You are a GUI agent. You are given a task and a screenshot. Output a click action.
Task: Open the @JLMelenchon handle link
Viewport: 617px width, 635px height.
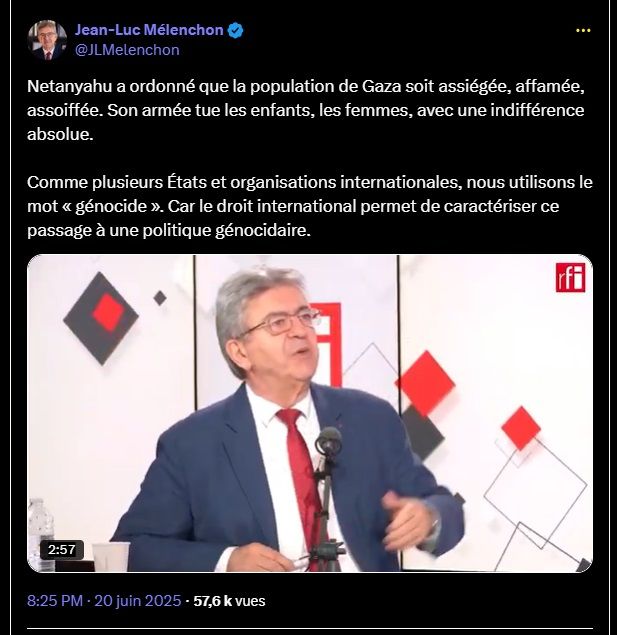tap(128, 50)
